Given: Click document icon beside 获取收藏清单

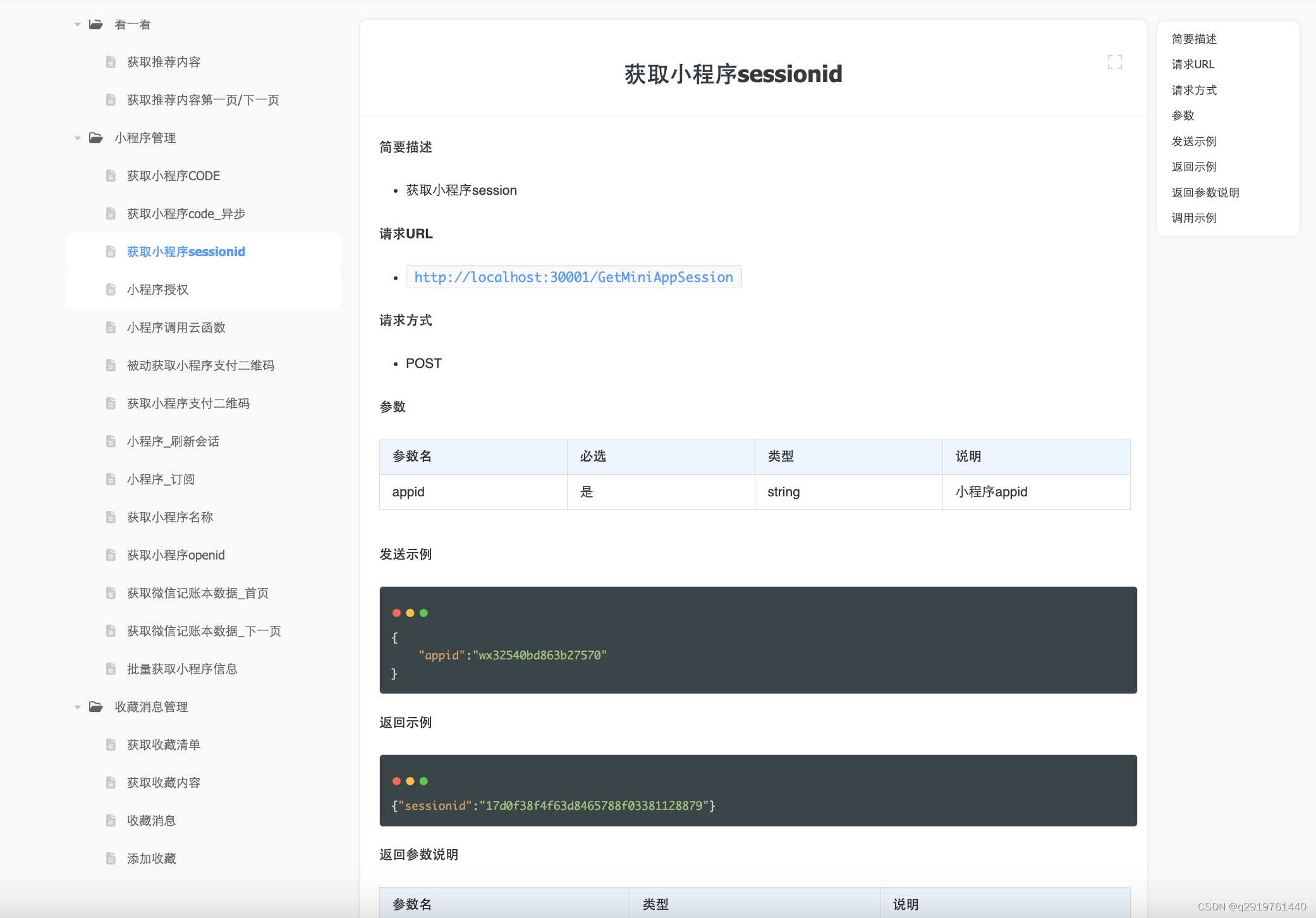Looking at the screenshot, I should point(111,745).
